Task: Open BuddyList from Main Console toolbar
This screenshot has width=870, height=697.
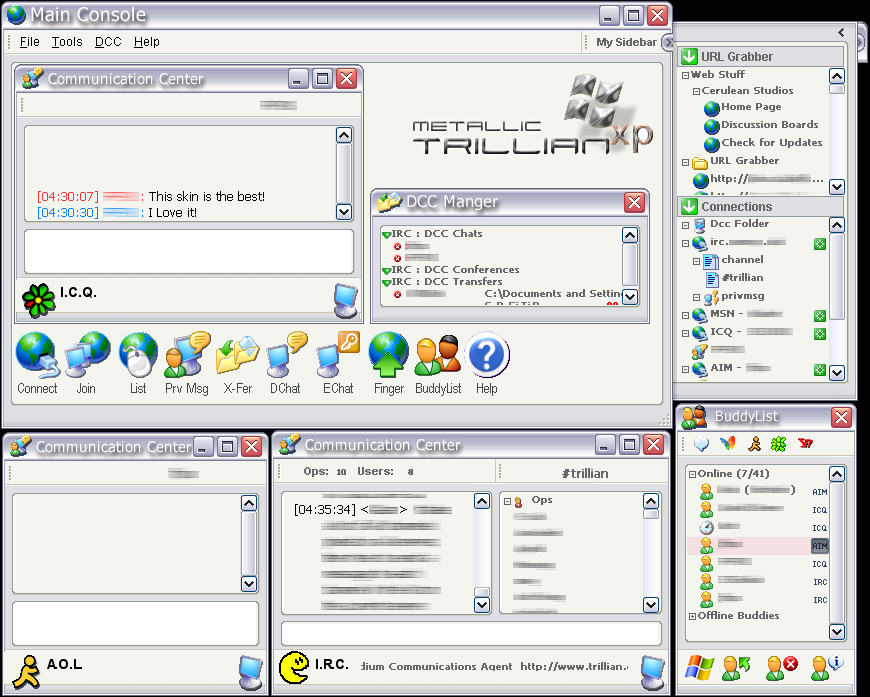Action: coord(438,355)
